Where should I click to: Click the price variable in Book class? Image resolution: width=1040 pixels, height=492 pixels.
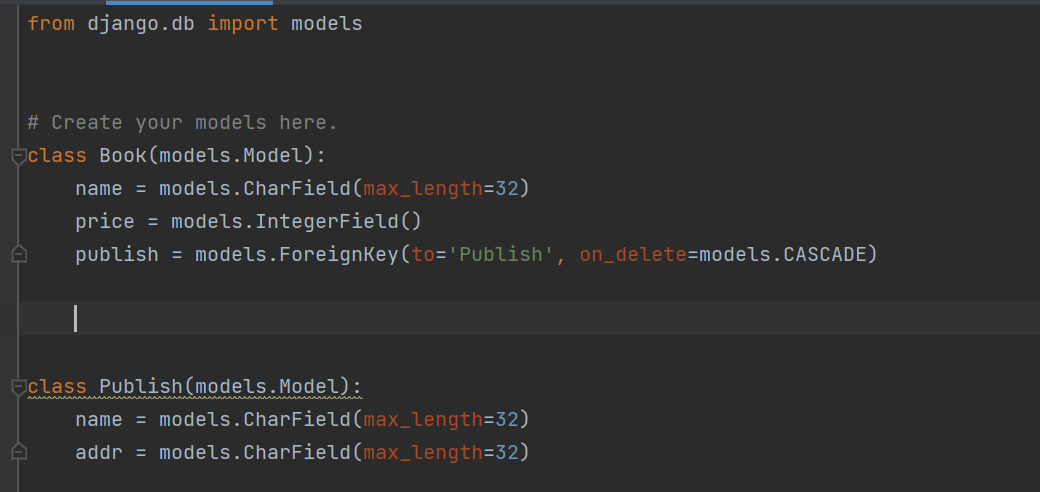(105, 222)
